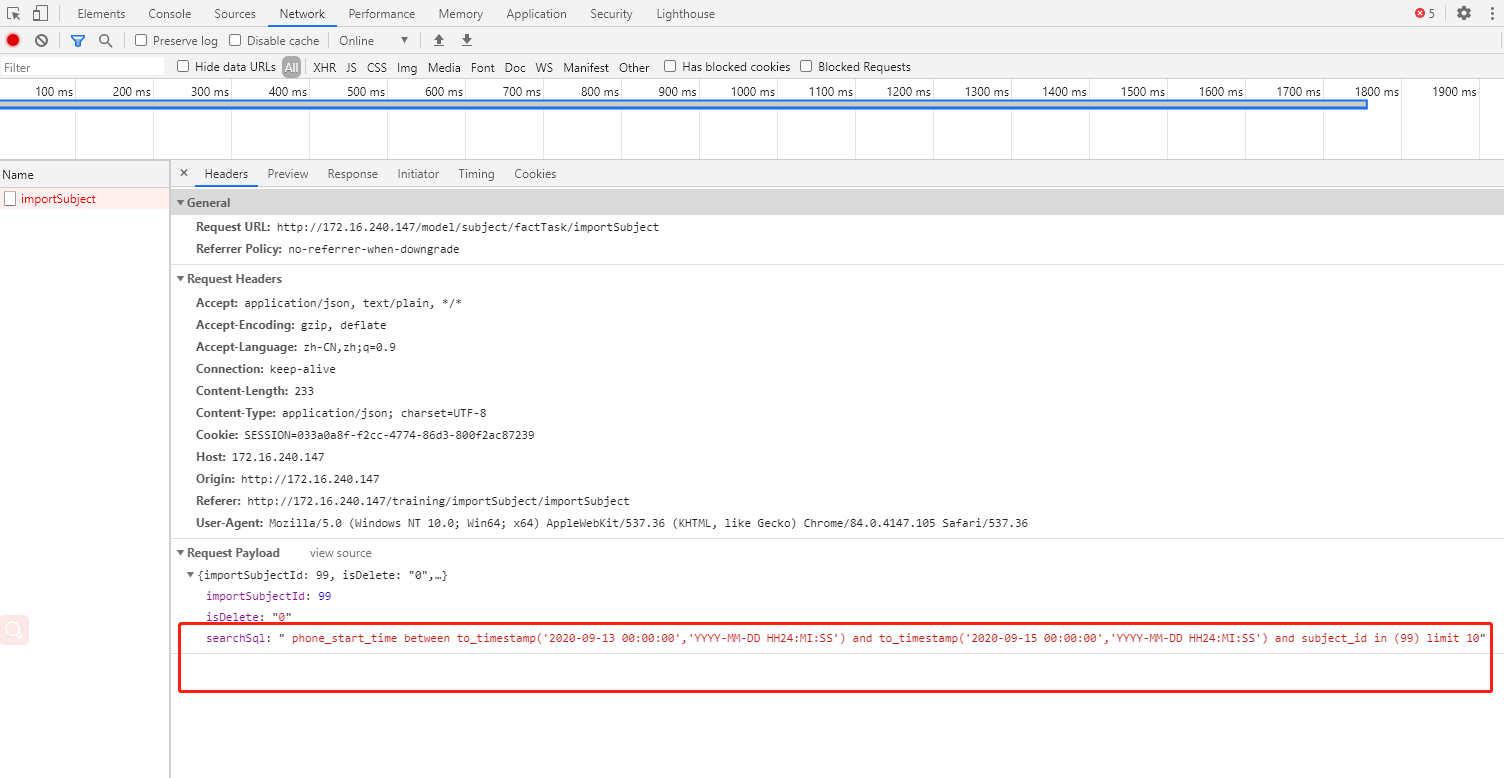Collapse the importSubjectId payload object
Screen dimensions: 1504x778
191,575
